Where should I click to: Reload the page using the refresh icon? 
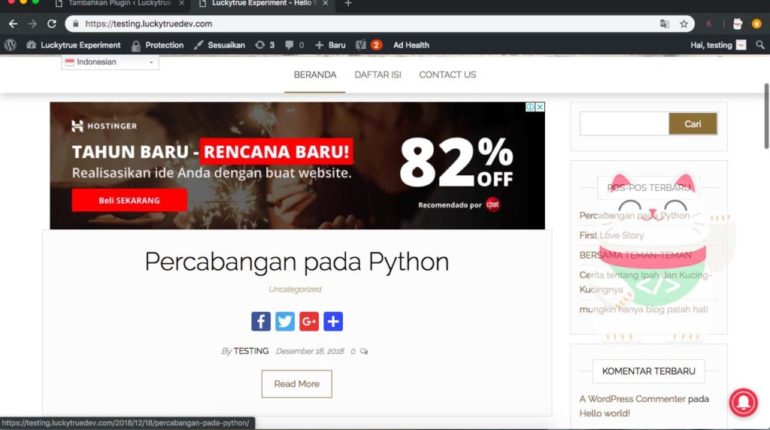pos(51,23)
